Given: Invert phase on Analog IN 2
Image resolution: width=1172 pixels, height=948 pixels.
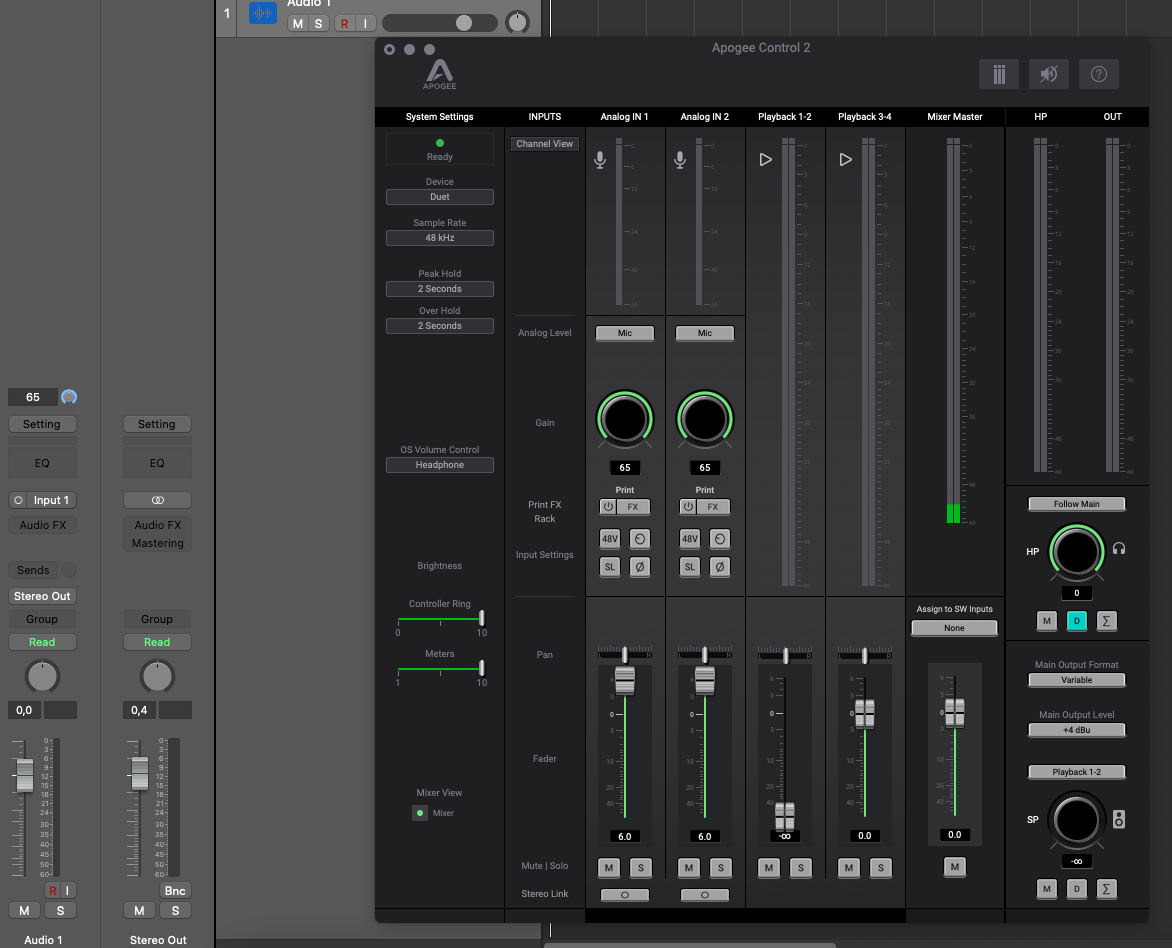Looking at the screenshot, I should (720, 567).
